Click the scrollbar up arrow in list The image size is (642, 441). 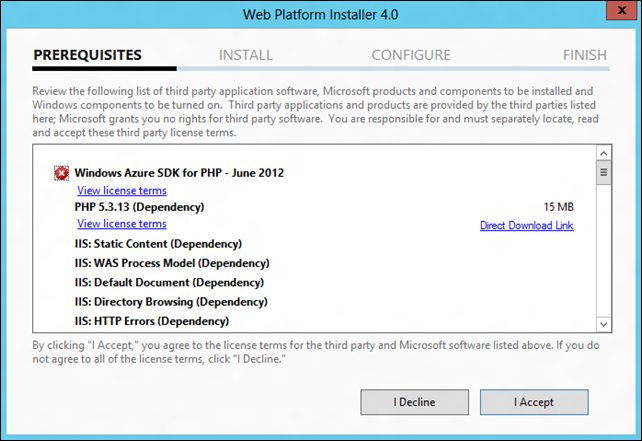pos(603,153)
